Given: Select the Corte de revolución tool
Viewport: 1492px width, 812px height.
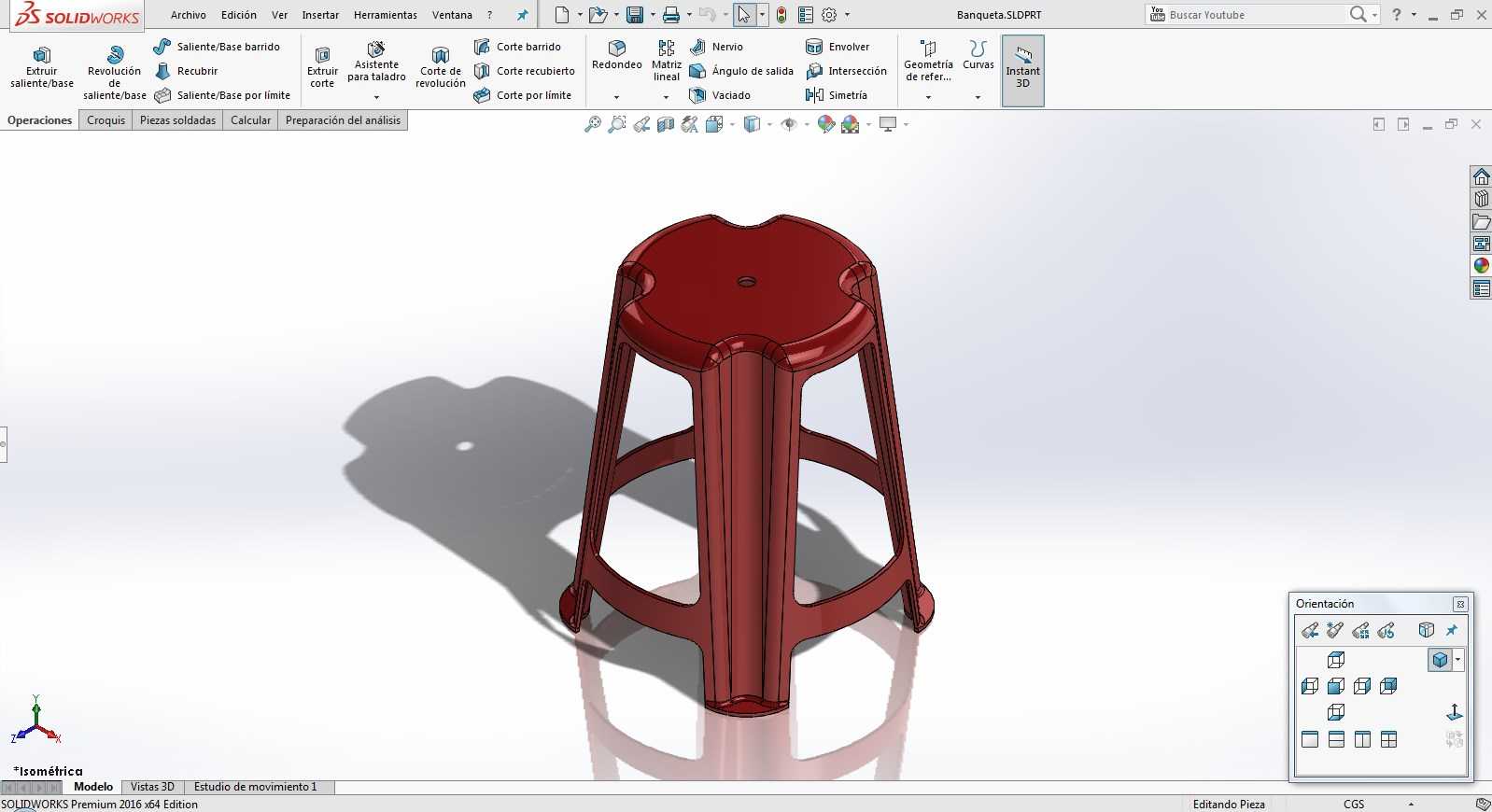Looking at the screenshot, I should coord(441,67).
